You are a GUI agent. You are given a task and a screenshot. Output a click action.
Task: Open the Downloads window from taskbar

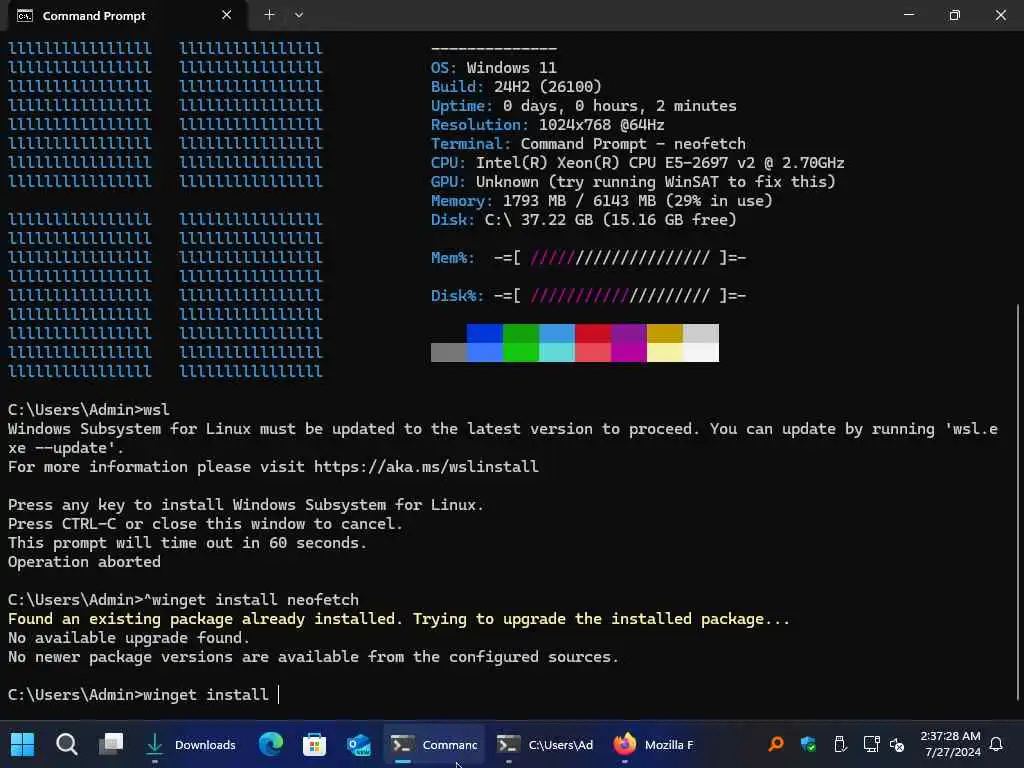(190, 744)
